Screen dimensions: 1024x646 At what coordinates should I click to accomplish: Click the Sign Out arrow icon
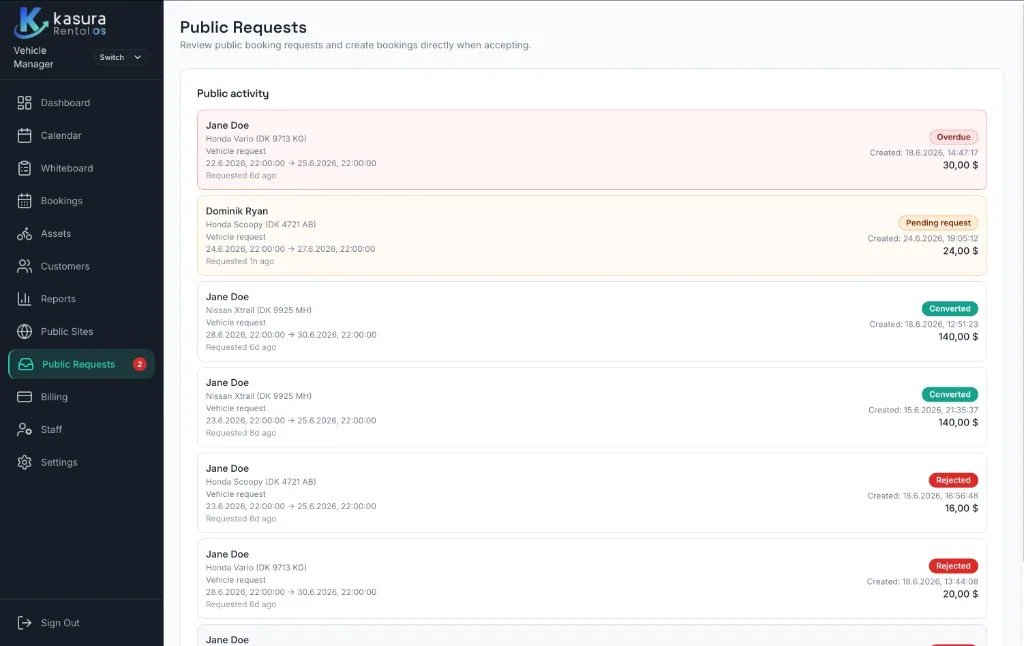pos(24,622)
